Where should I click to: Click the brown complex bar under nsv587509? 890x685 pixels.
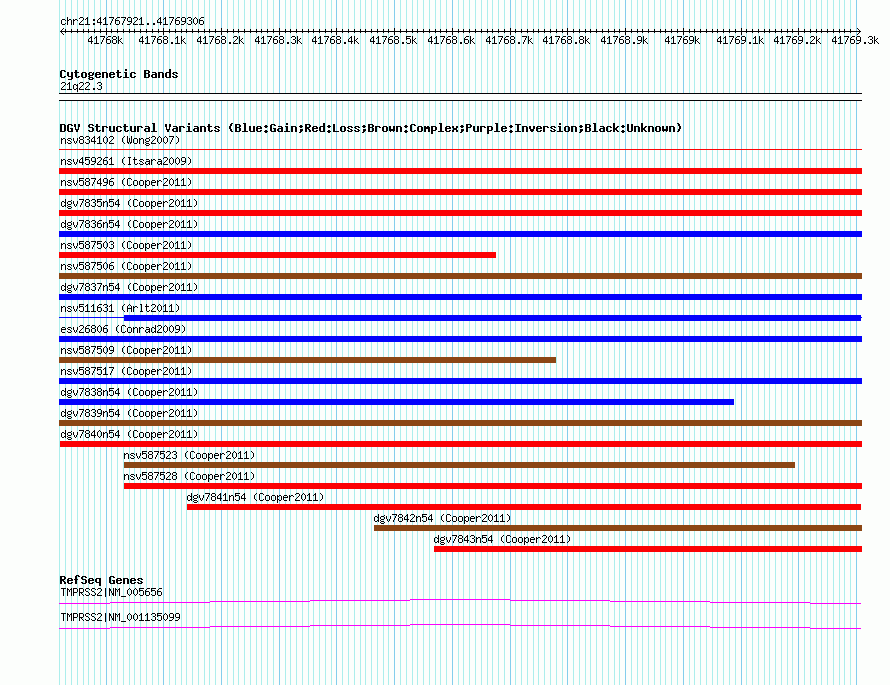(x=308, y=360)
